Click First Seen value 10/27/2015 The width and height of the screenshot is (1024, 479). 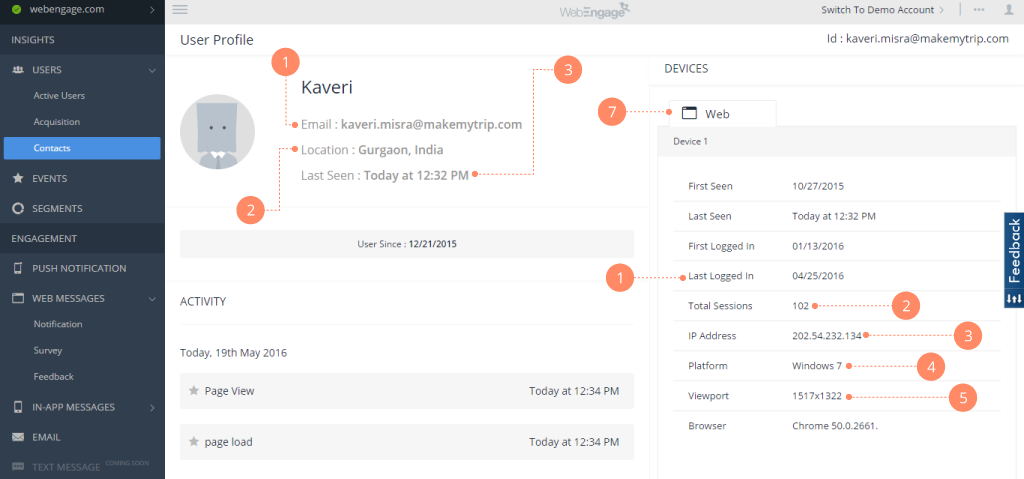[818, 186]
